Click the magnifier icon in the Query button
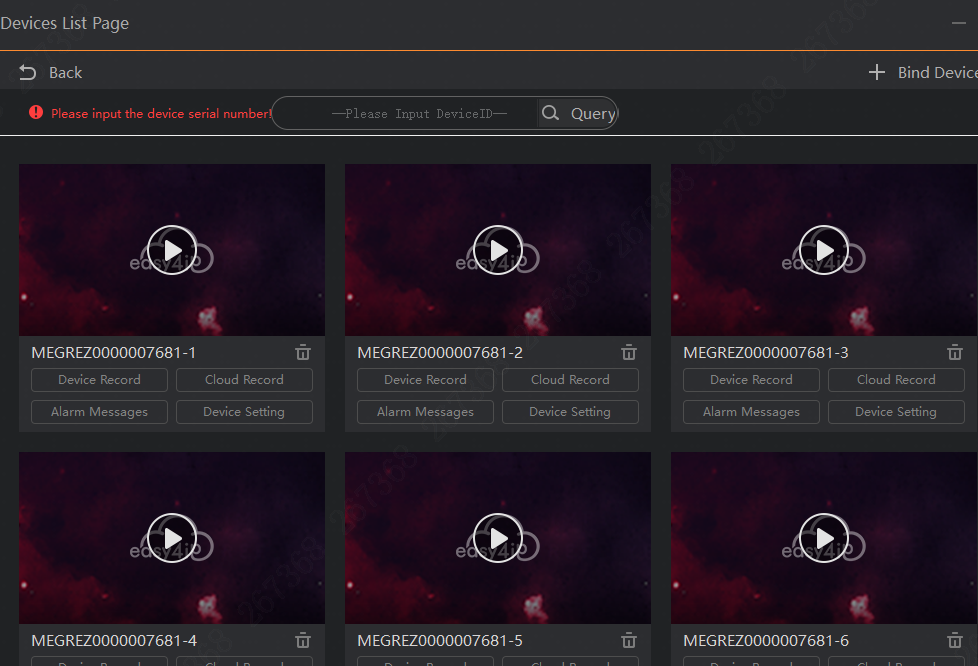 point(550,113)
